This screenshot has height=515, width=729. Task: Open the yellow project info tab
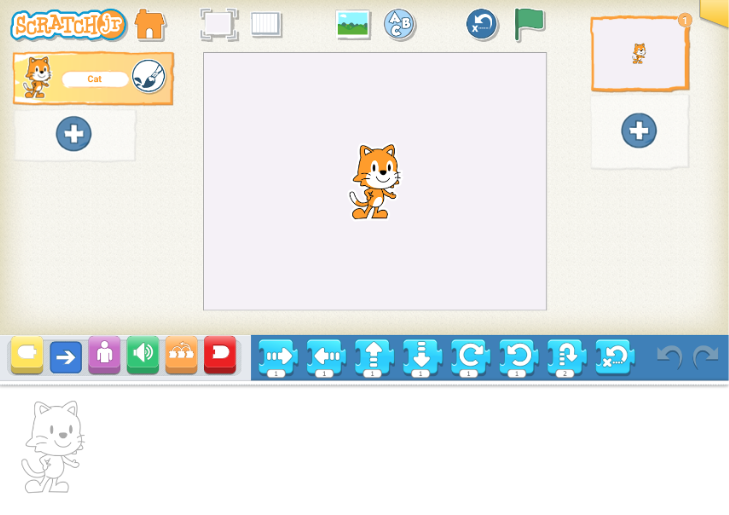[715, 12]
